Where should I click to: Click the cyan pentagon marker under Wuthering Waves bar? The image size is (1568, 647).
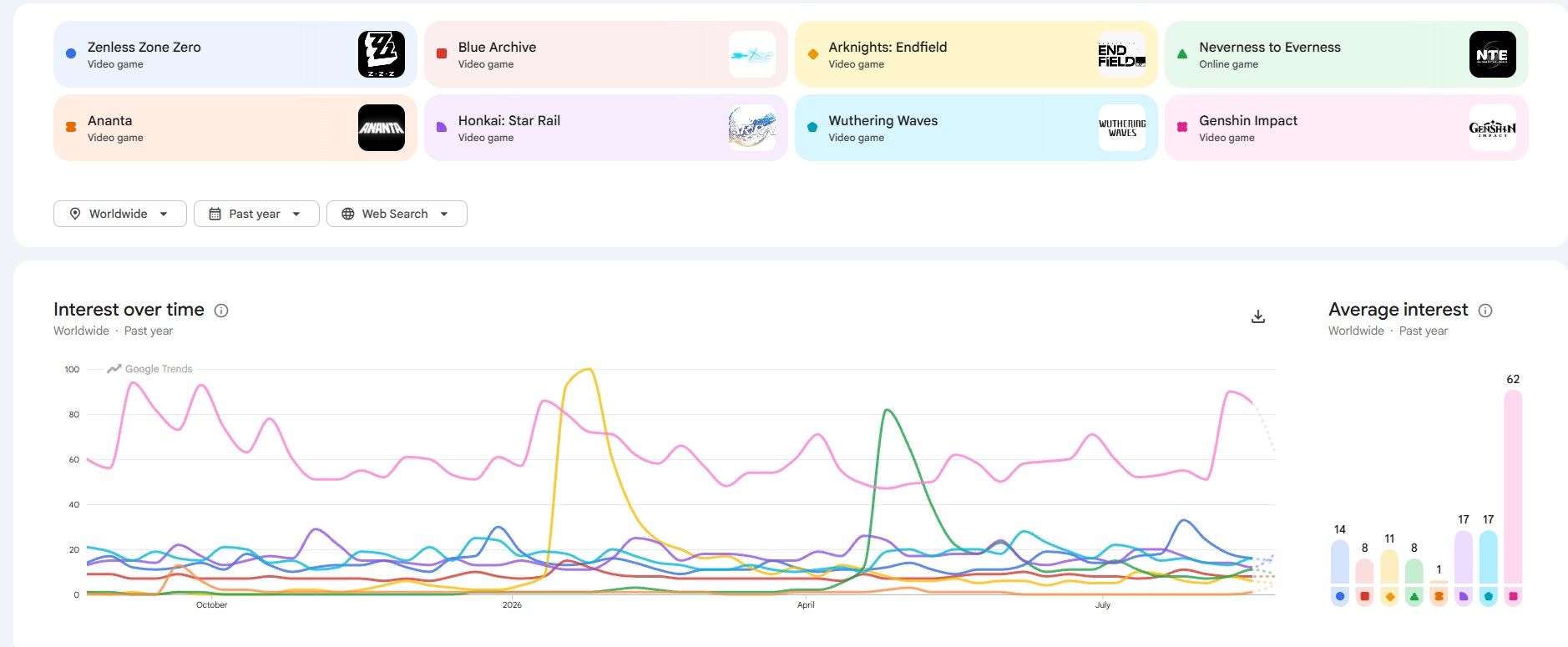tap(1488, 596)
